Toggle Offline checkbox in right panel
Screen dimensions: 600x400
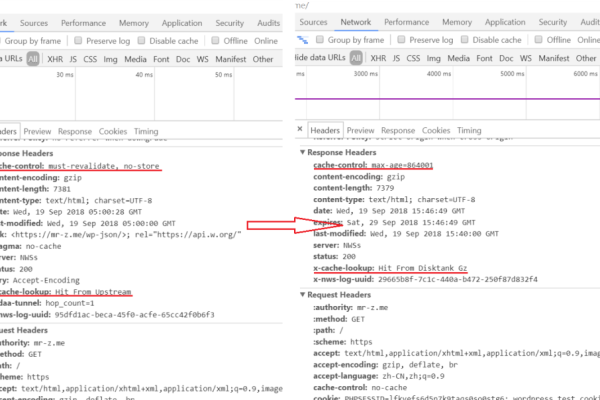coord(537,40)
